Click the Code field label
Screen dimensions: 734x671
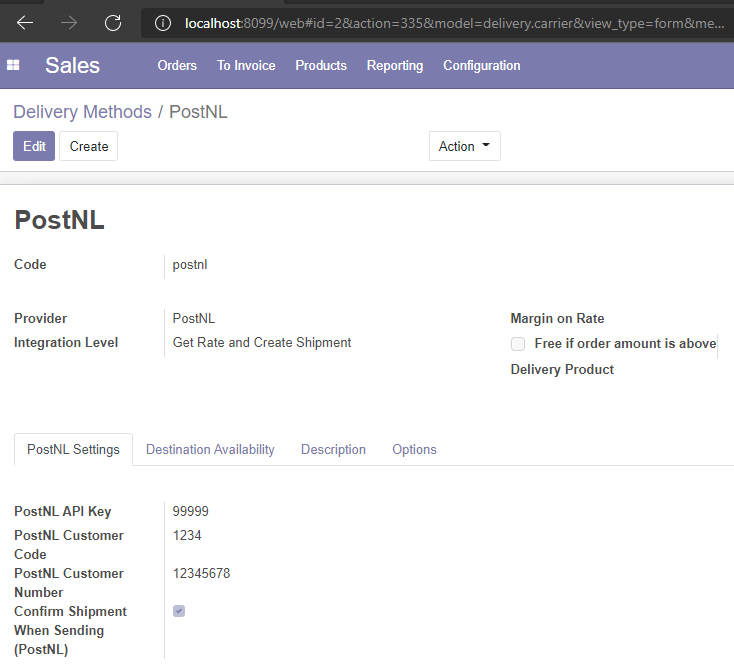tap(30, 264)
